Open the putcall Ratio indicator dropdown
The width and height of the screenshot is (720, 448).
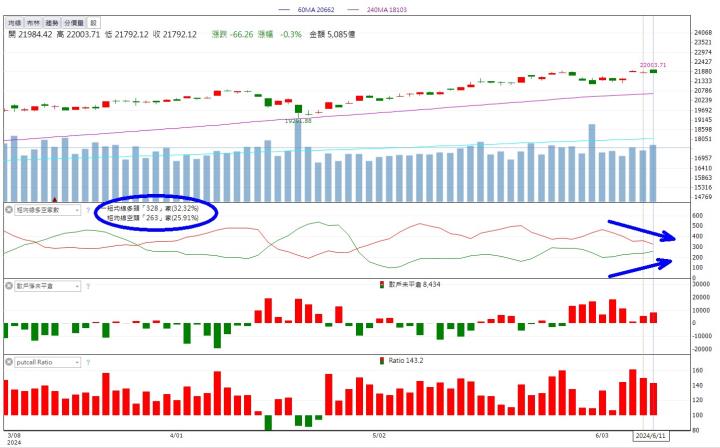(48, 362)
